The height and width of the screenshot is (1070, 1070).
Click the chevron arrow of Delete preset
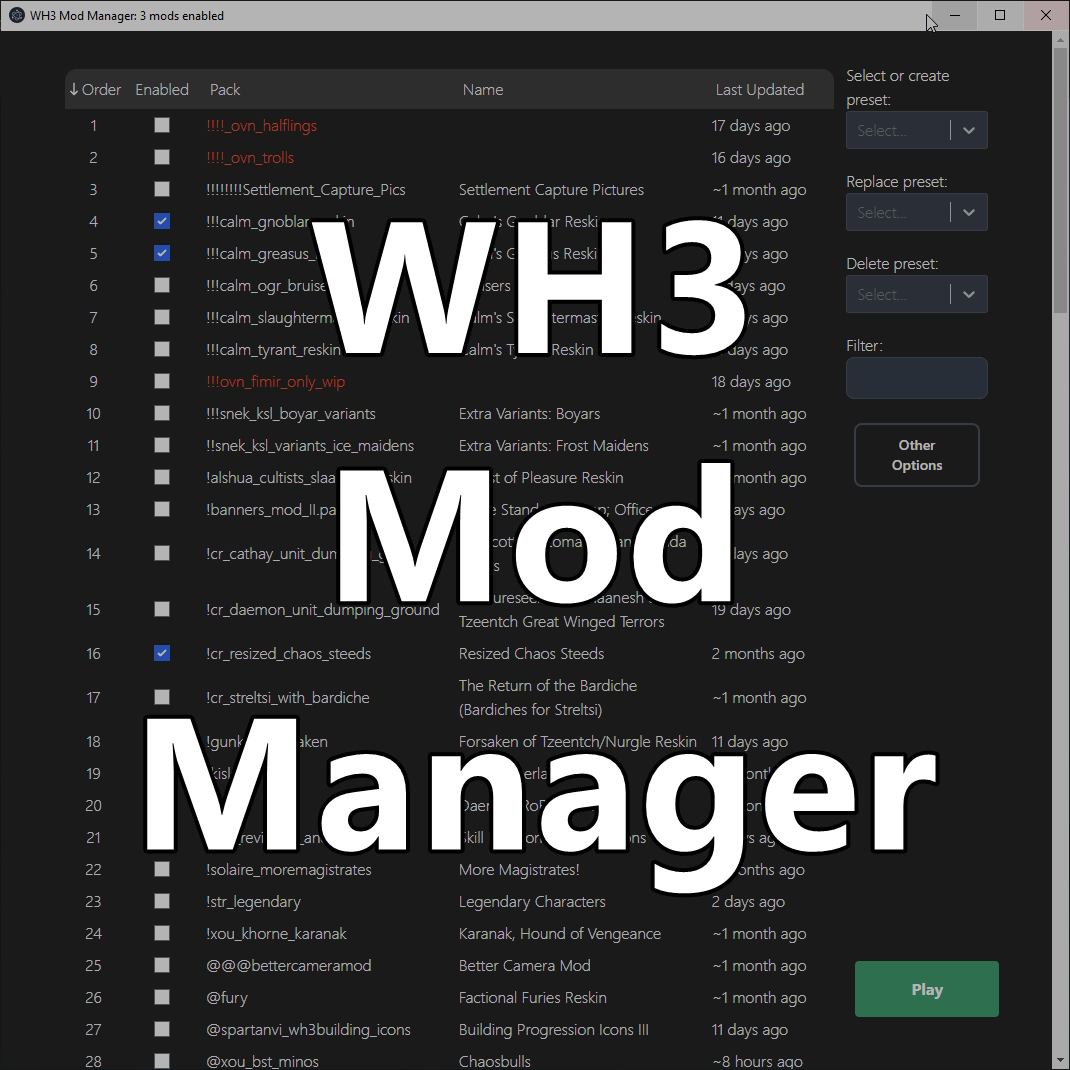[968, 295]
